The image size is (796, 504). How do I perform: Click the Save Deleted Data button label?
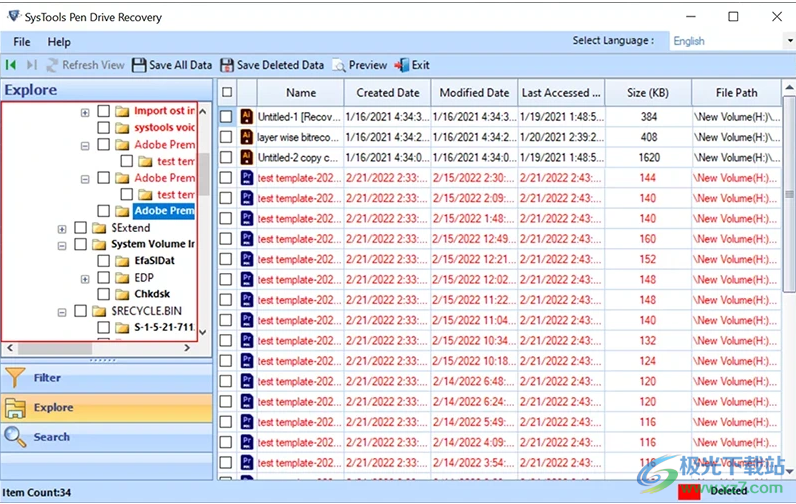pyautogui.click(x=280, y=65)
